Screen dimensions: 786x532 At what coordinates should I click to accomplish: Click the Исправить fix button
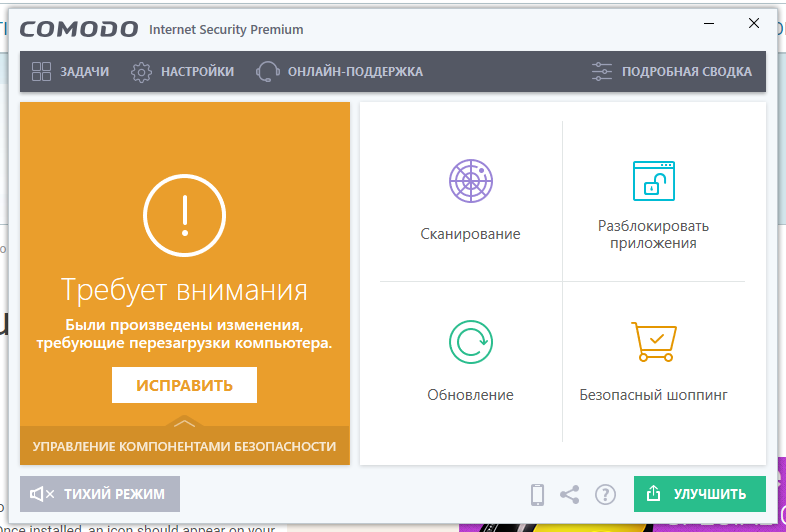coord(184,385)
